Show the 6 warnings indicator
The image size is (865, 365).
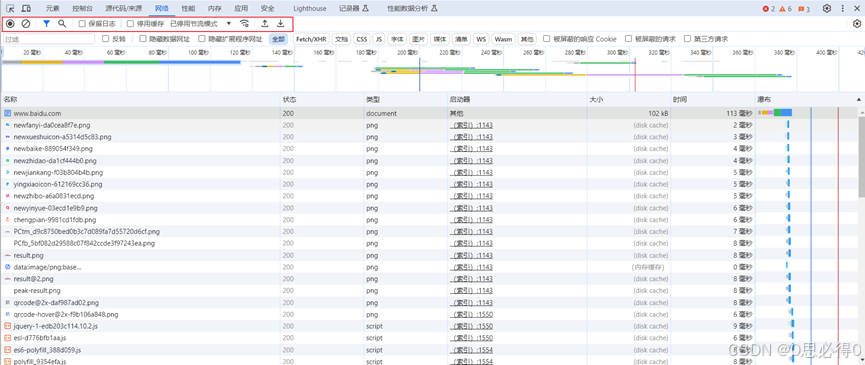(x=785, y=9)
